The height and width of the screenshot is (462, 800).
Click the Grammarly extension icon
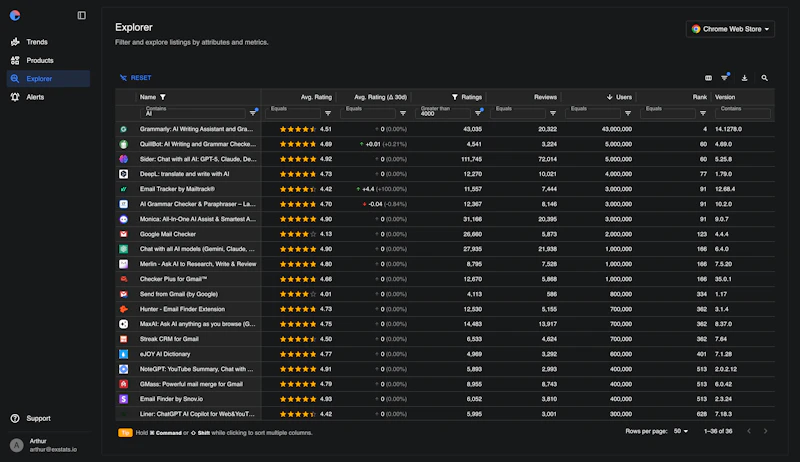(123, 129)
